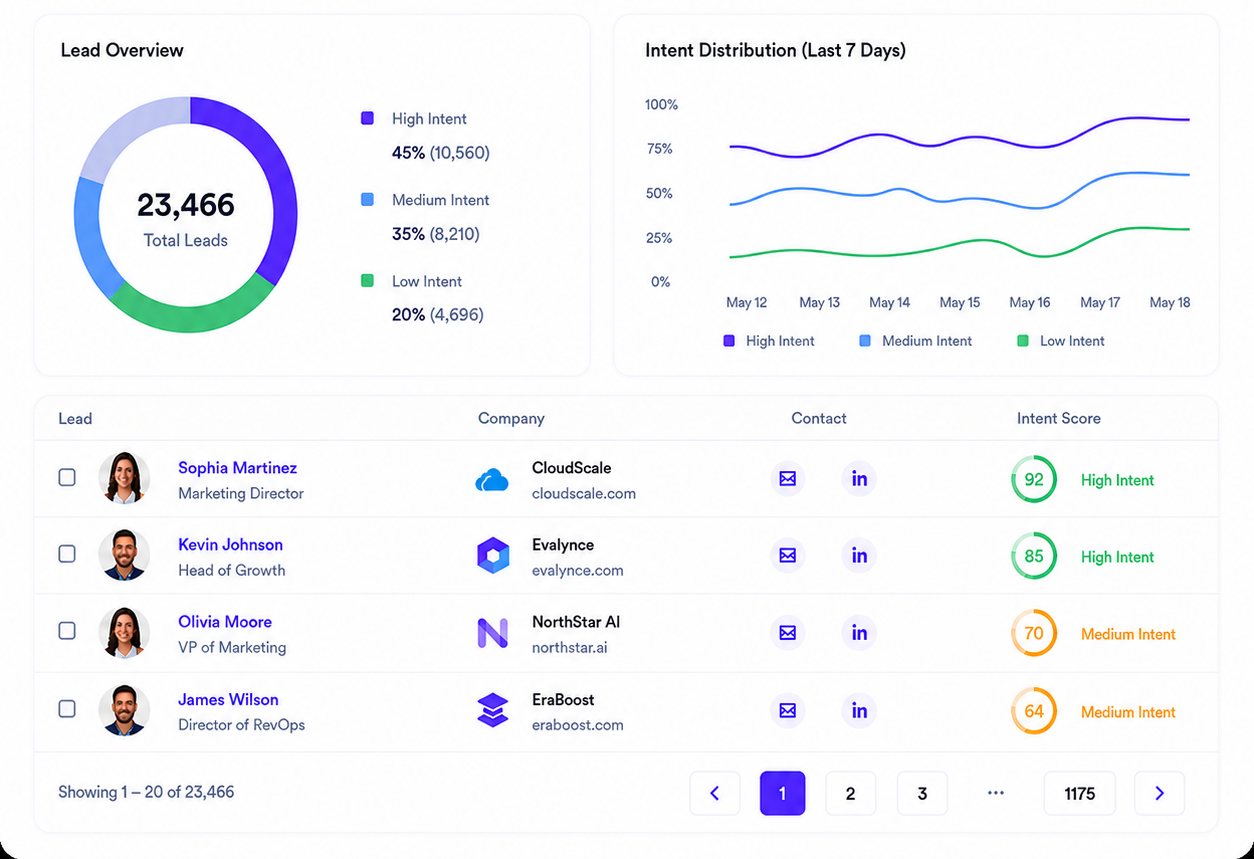Click Showing 1 – 20 of 23,466 text

146,792
